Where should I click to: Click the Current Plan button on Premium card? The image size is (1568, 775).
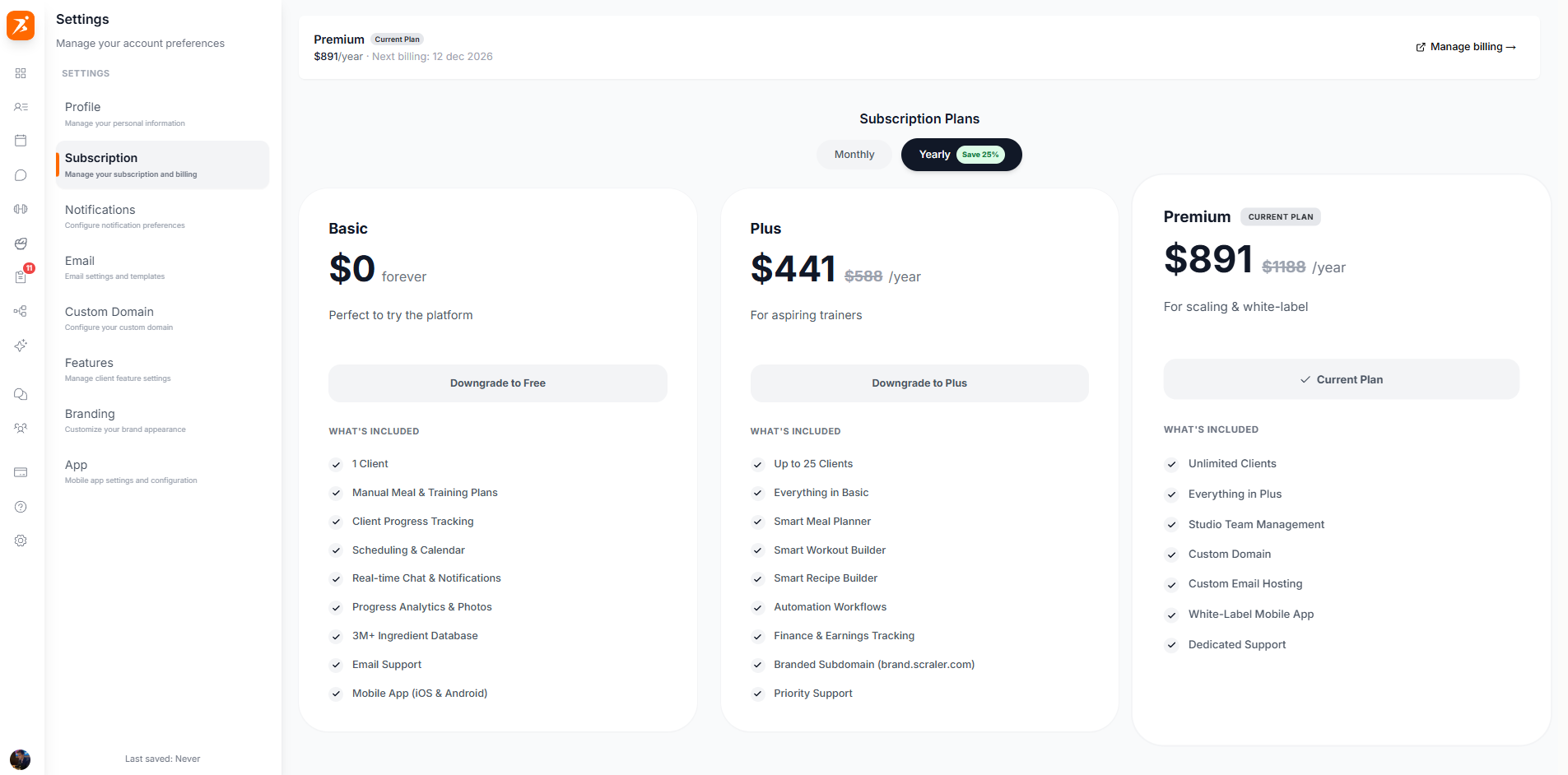click(1341, 379)
